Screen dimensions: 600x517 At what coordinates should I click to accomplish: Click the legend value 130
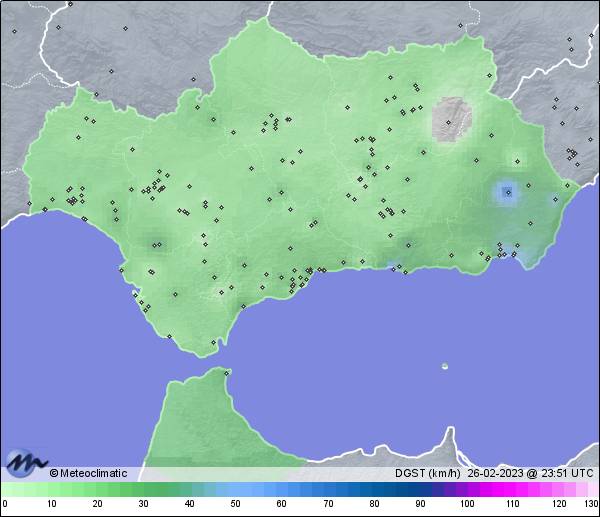click(591, 504)
